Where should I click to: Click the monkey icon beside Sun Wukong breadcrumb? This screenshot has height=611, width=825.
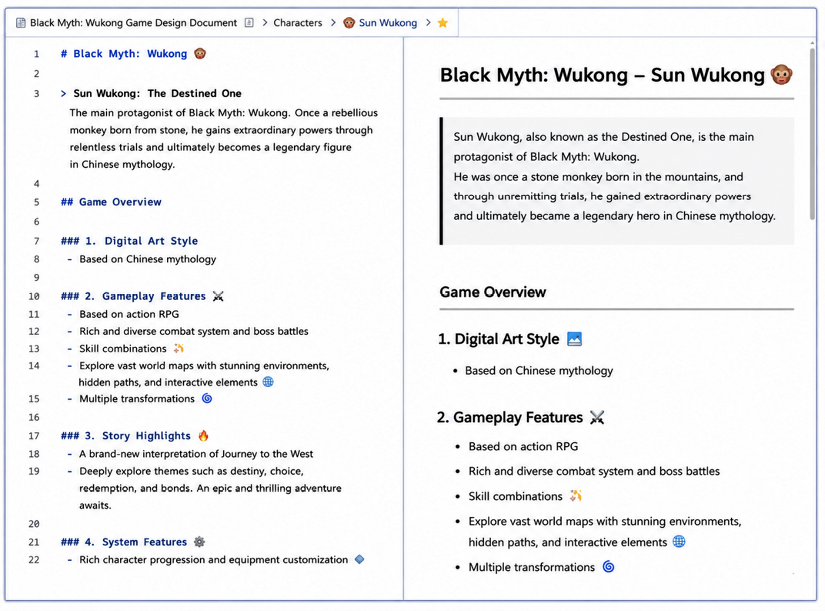coord(349,23)
